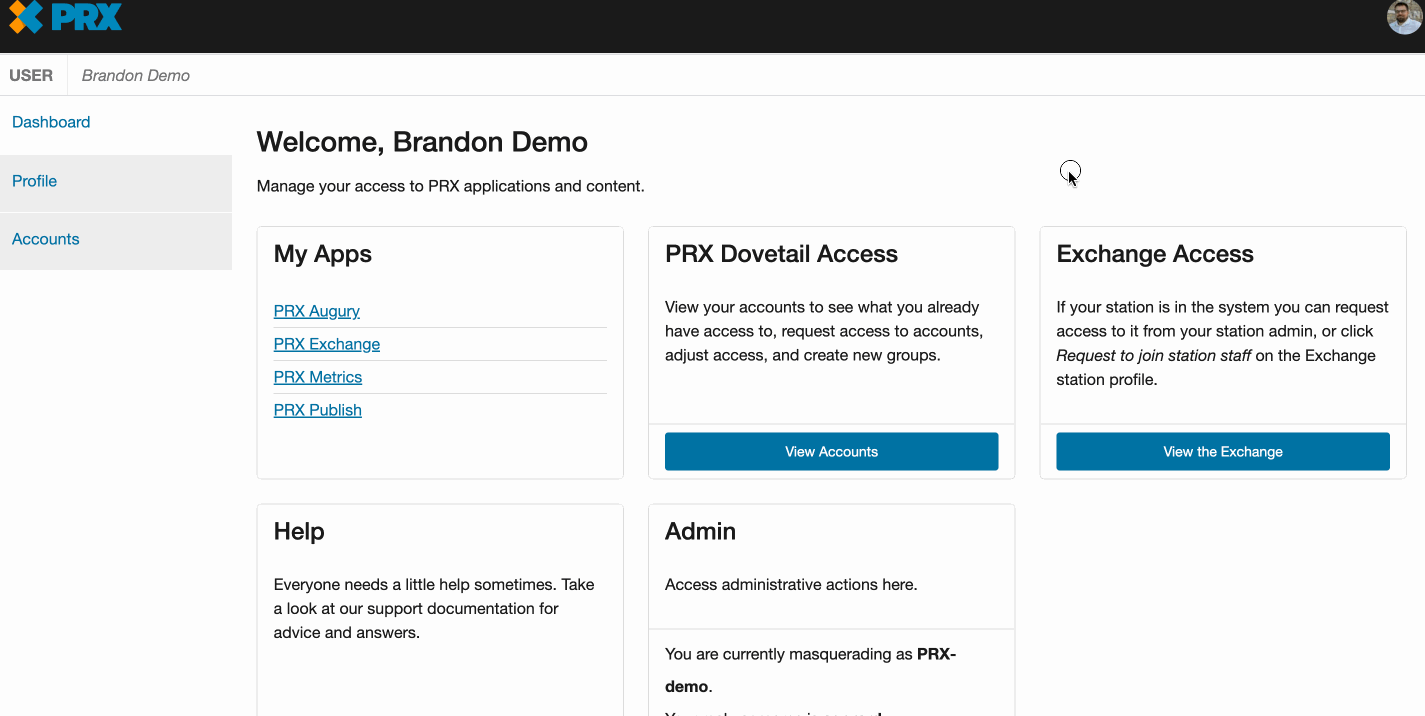Select Dashboard in the sidebar

51,121
